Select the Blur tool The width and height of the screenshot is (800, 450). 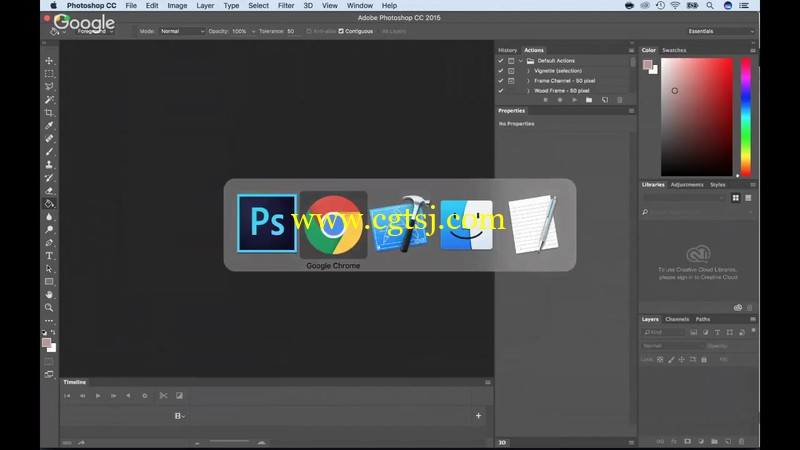coord(49,217)
